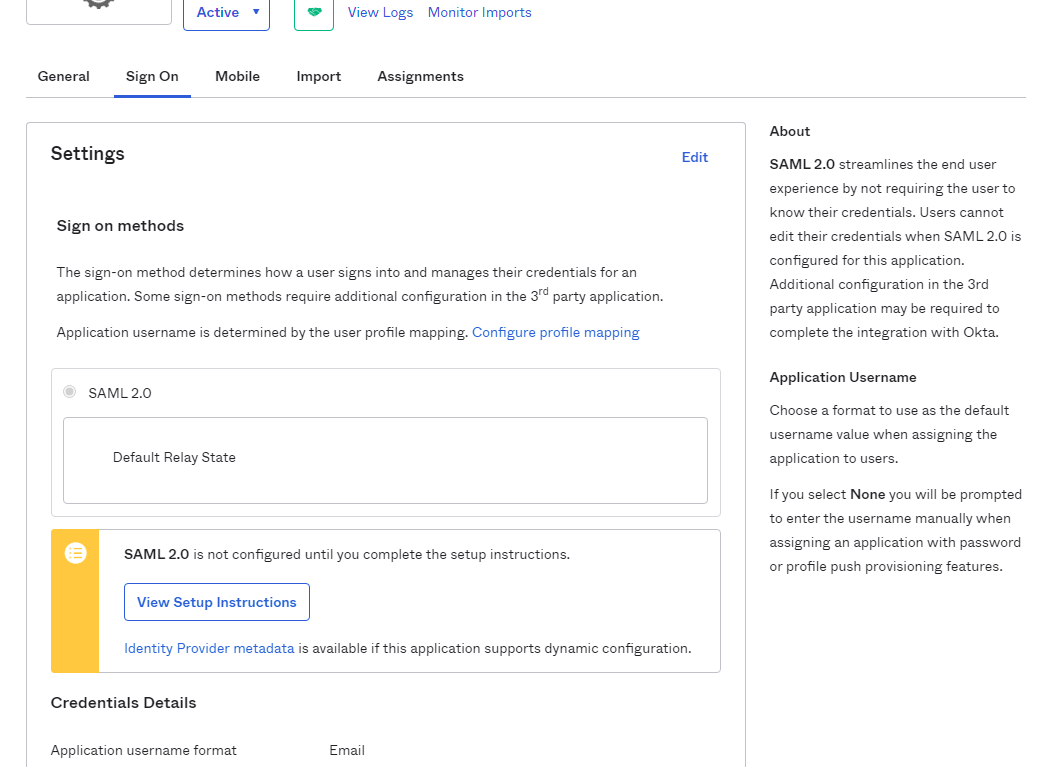1046x767 pixels.
Task: Click the Application Username sidebar heading
Action: pyautogui.click(x=842, y=377)
